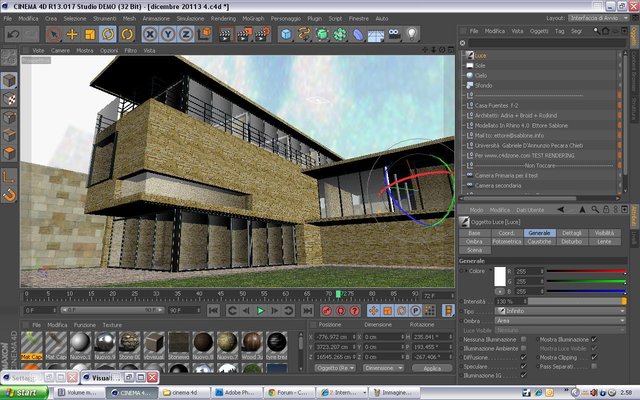
Task: Select Camera Primaria per il test object
Action: tap(506, 176)
